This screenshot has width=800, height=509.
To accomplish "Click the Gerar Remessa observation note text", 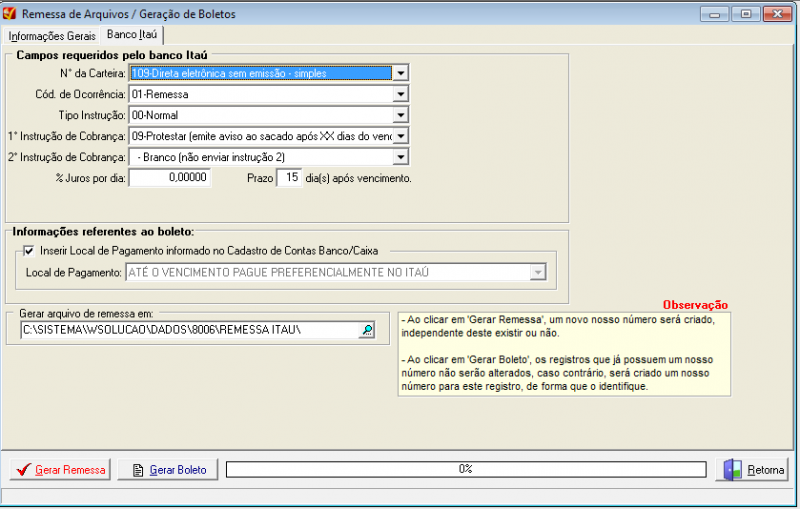I will 558,326.
